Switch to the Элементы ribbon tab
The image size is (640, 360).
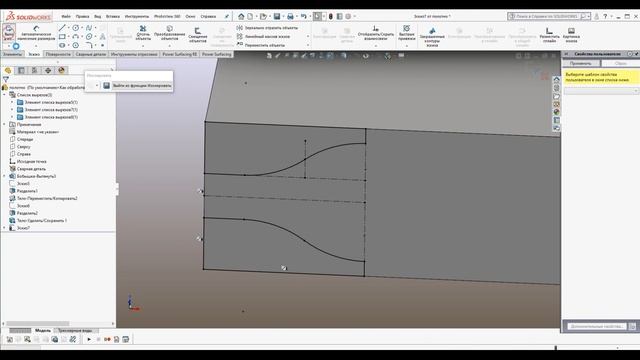tap(12, 54)
